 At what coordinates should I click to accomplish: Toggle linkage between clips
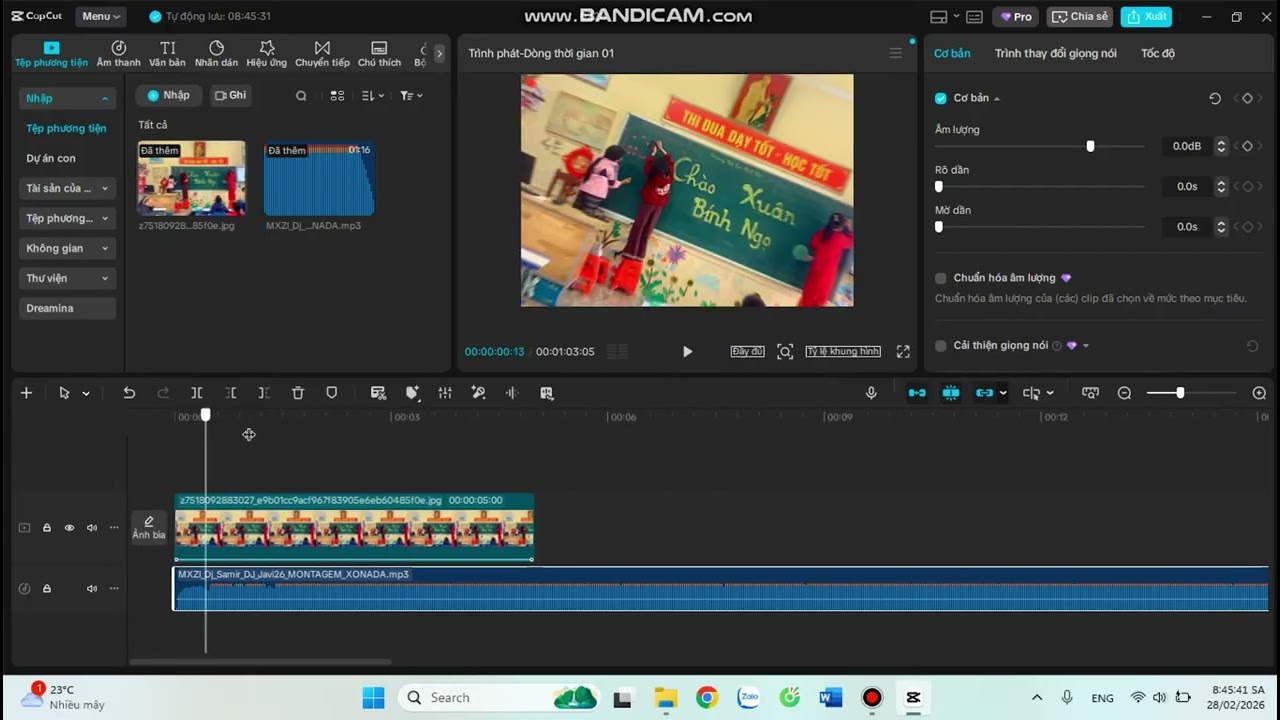[985, 393]
